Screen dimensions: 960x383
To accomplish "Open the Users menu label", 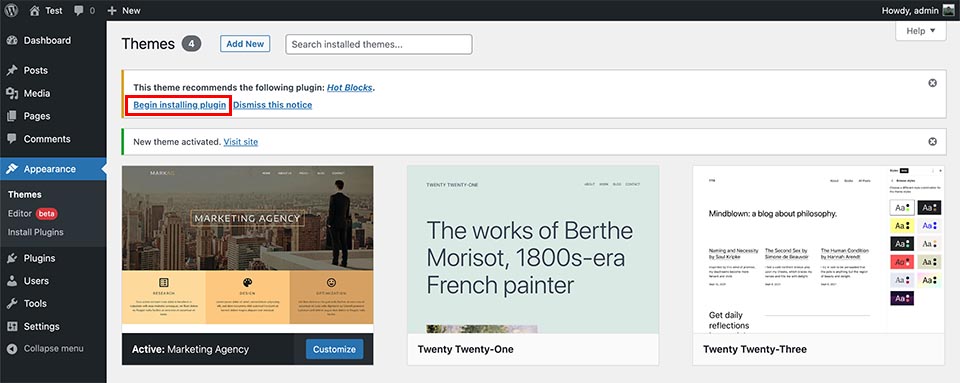I will [36, 281].
